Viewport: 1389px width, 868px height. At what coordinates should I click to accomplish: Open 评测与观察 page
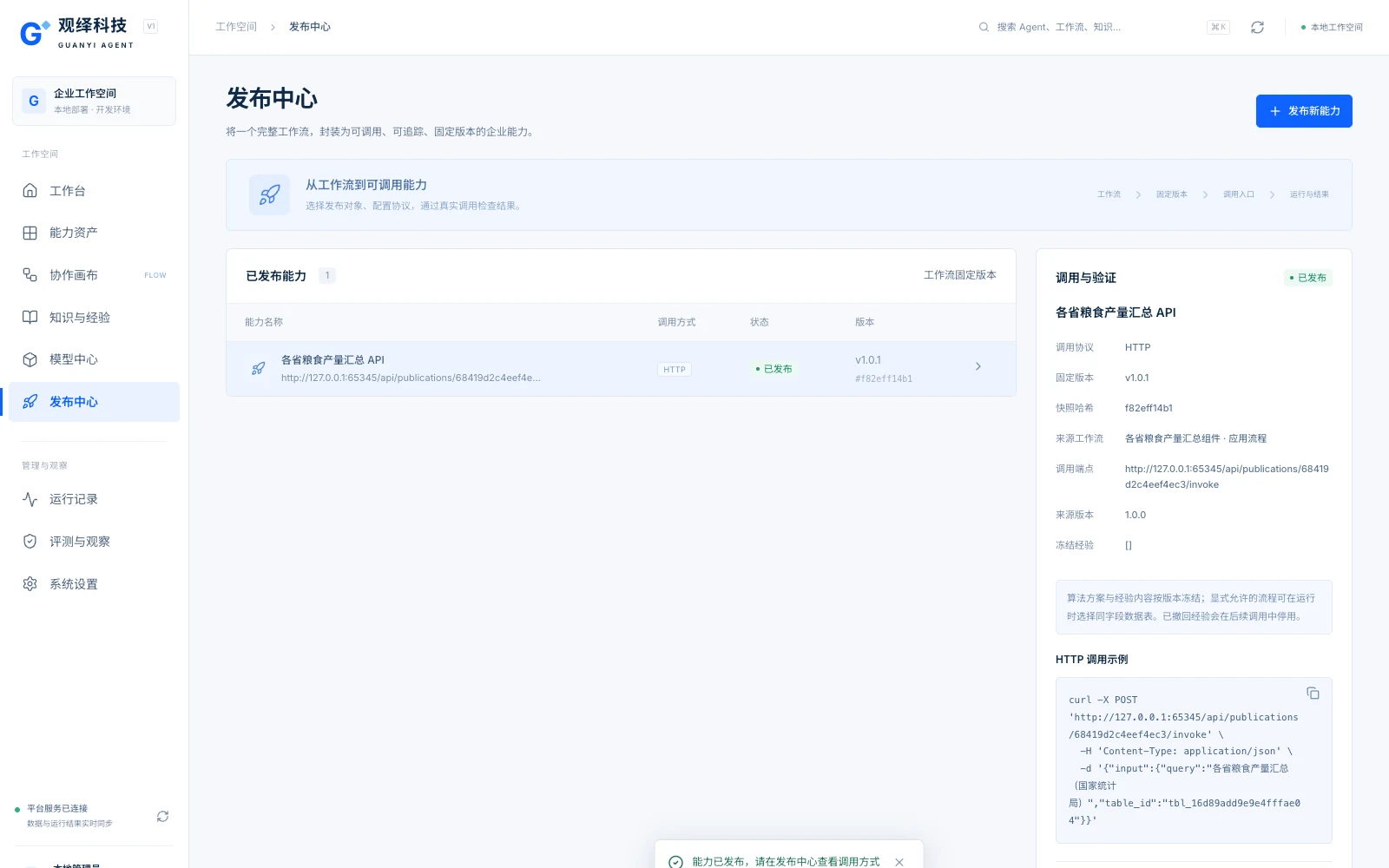click(94, 542)
